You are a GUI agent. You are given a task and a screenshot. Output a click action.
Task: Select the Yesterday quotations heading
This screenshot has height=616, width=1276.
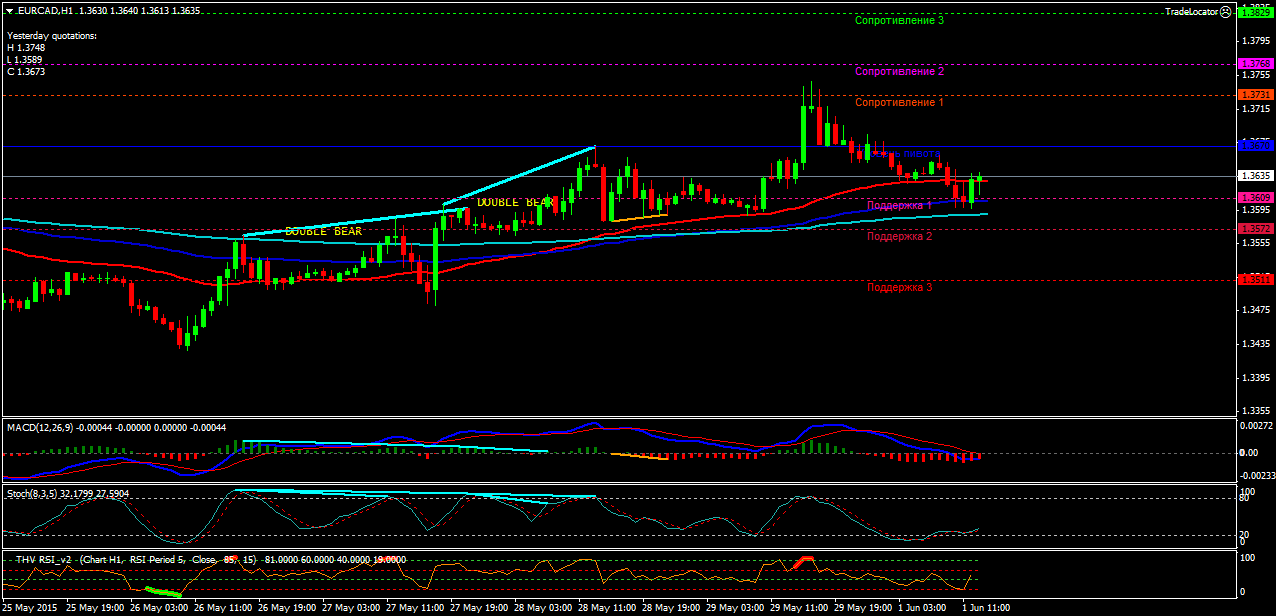coord(51,36)
